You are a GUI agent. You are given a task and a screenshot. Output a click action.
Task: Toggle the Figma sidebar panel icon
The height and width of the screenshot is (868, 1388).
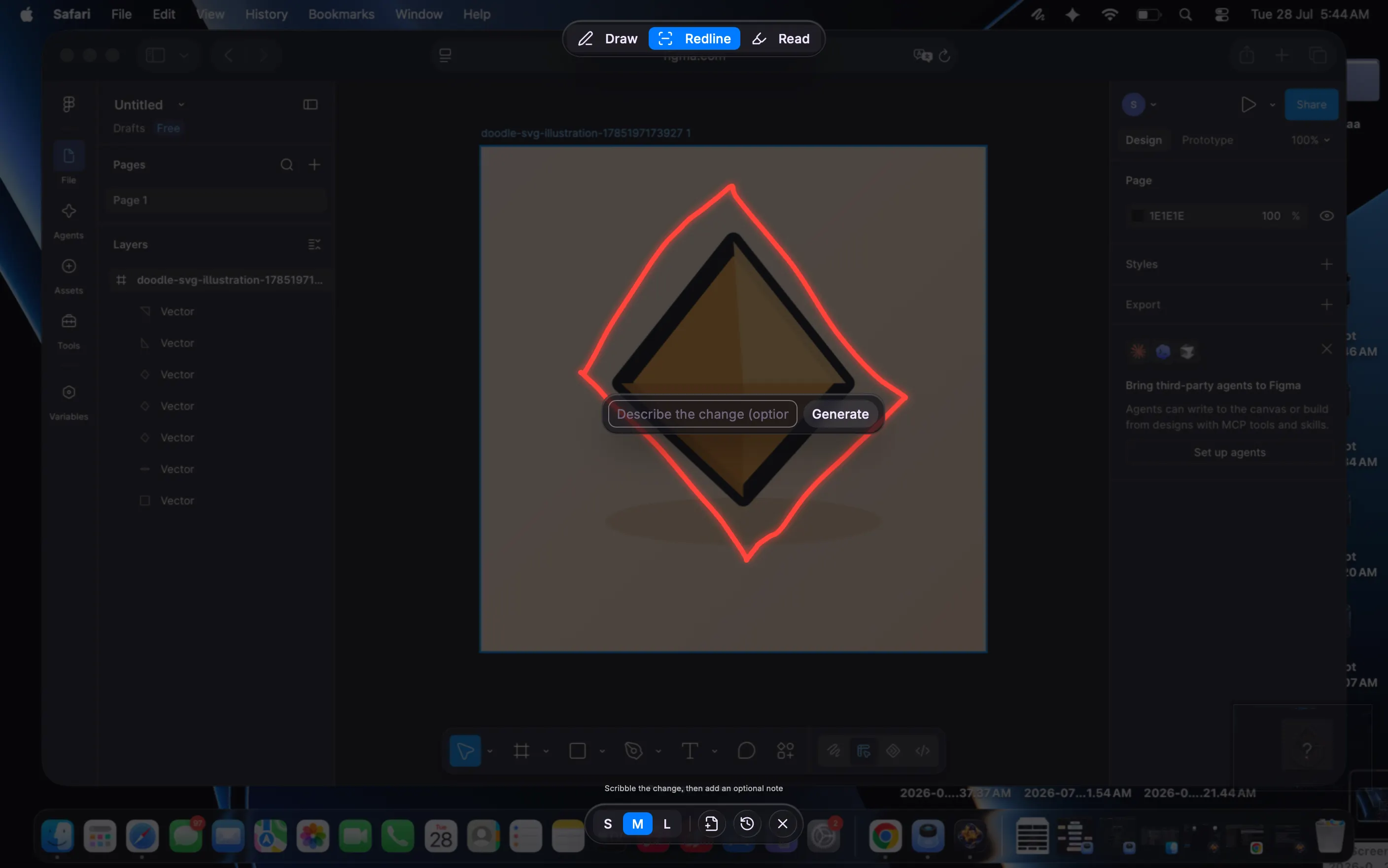pos(310,104)
